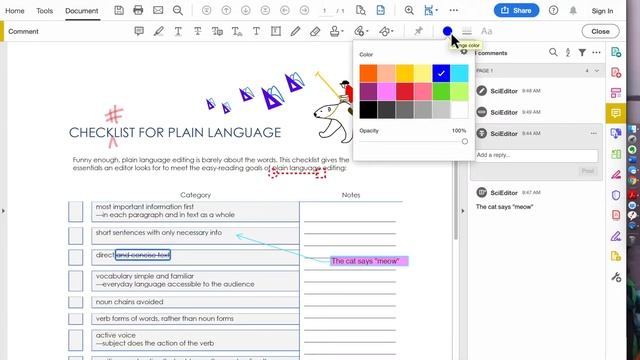Click the Opacity slider handle
The image size is (640, 360).
(464, 141)
